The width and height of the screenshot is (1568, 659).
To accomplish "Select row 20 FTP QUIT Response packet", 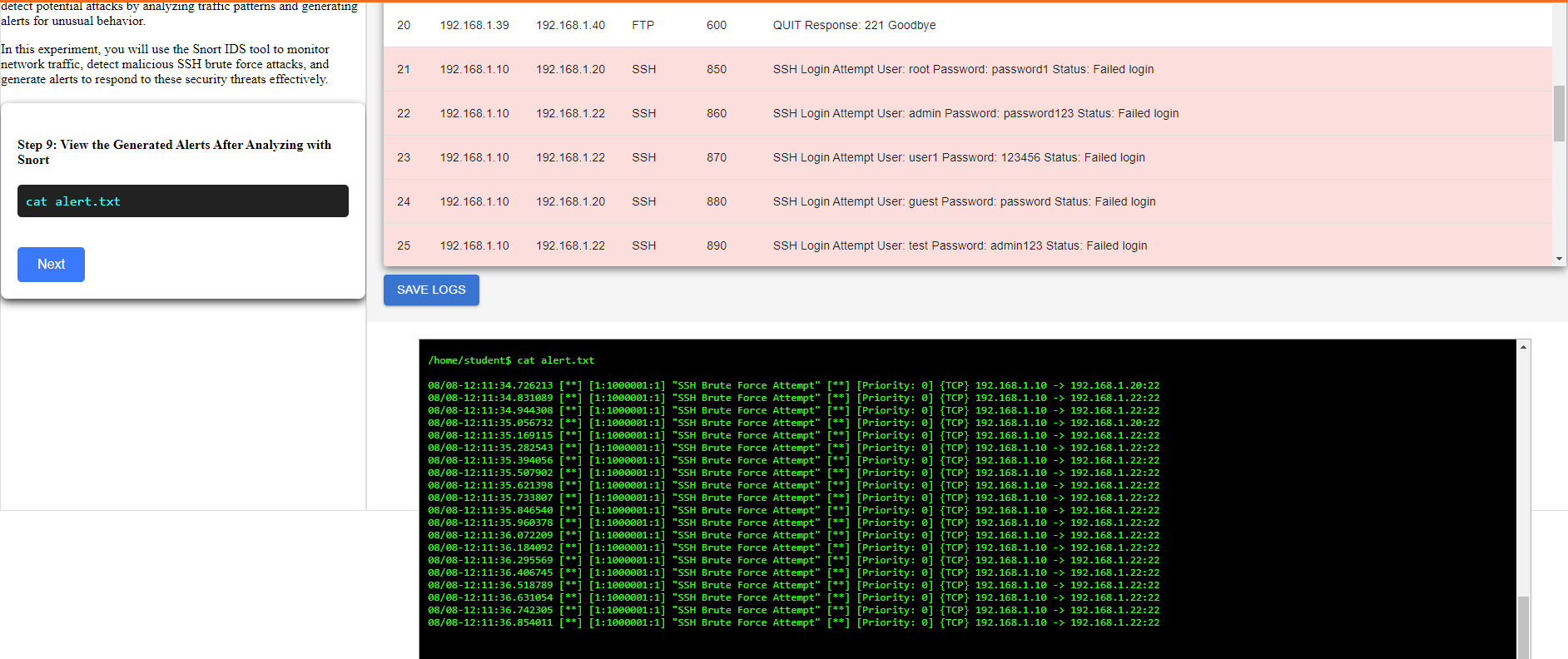I will pos(854,25).
